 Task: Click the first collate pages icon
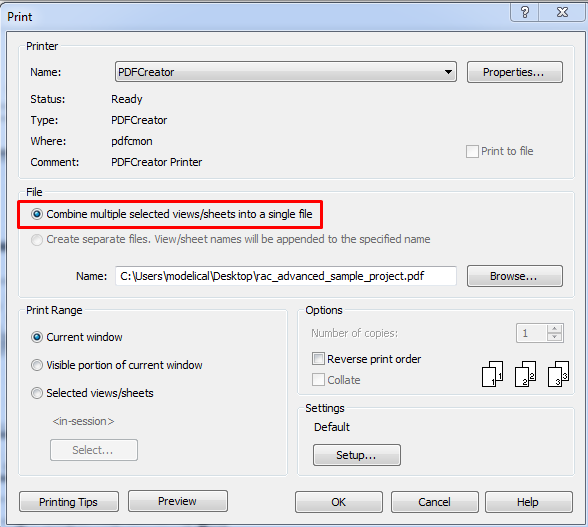pos(492,374)
